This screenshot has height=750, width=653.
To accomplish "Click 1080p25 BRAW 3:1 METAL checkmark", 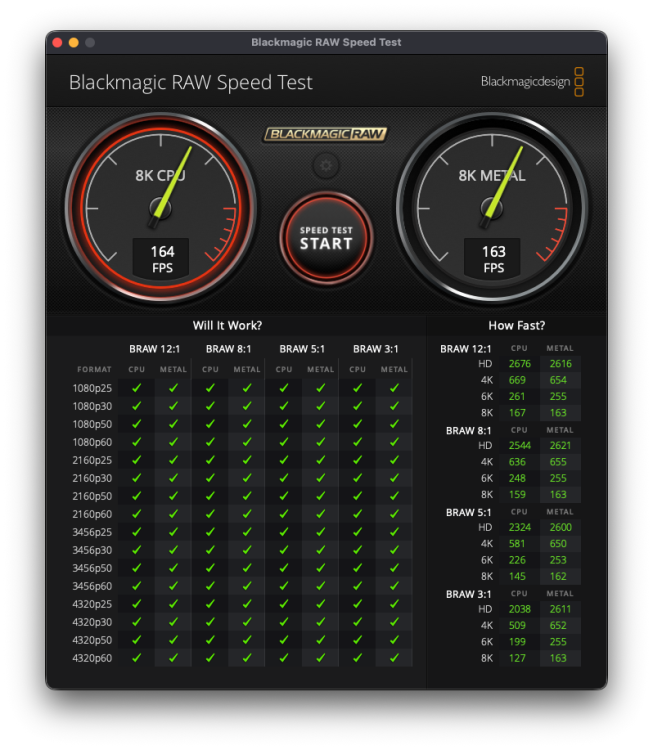I will coord(394,388).
